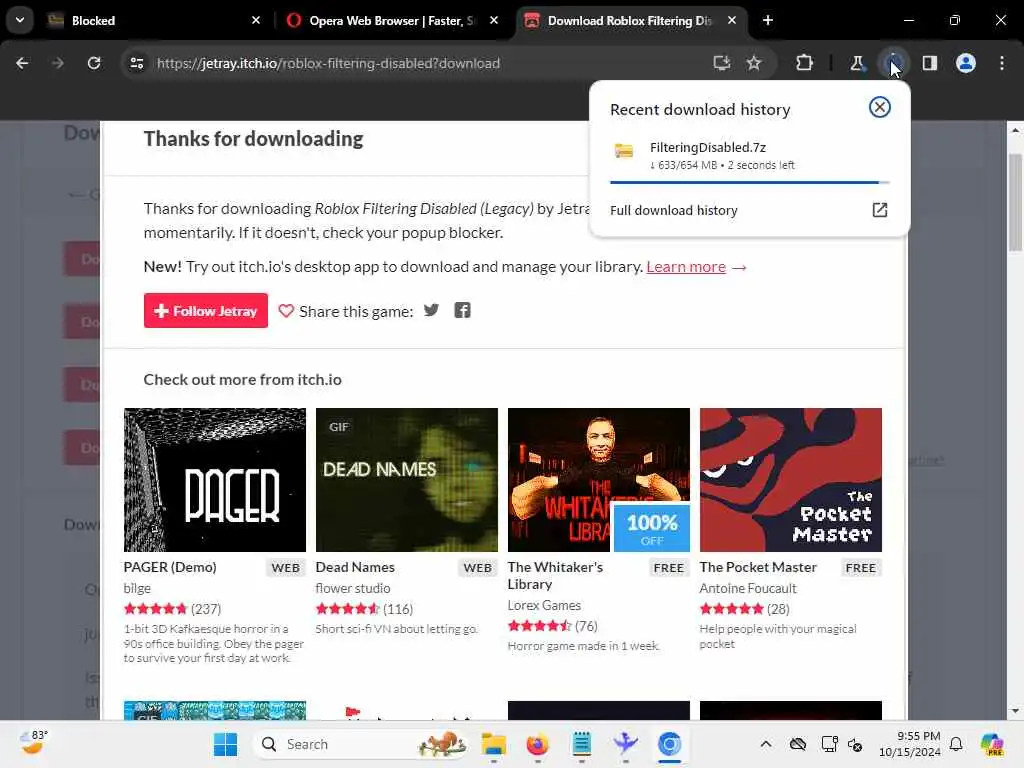Open the clock showing 9:55 PM
1024x768 pixels.
click(x=910, y=744)
